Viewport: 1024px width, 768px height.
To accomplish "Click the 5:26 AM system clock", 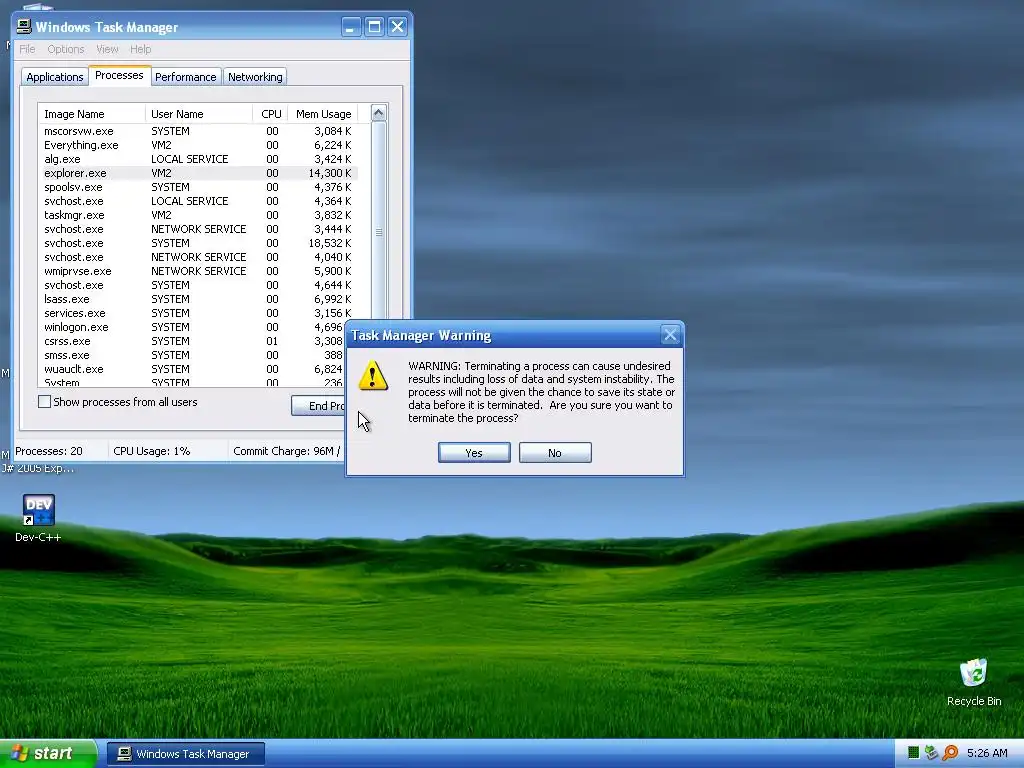I will click(x=987, y=753).
